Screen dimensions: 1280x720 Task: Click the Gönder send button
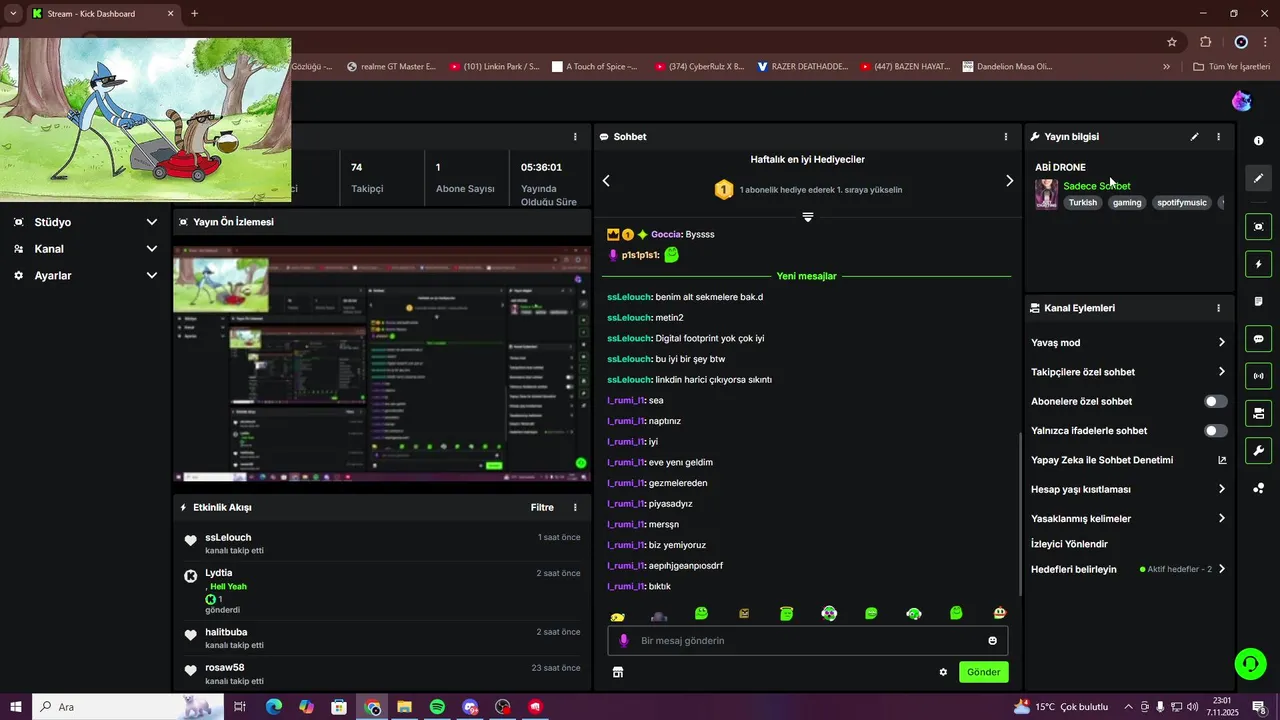coord(983,672)
